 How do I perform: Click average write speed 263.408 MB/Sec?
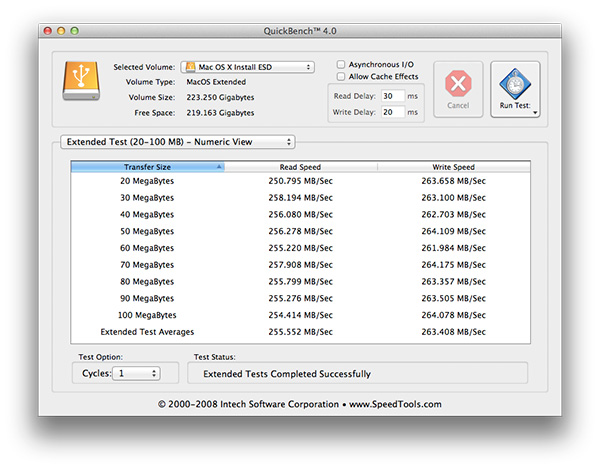pos(453,332)
